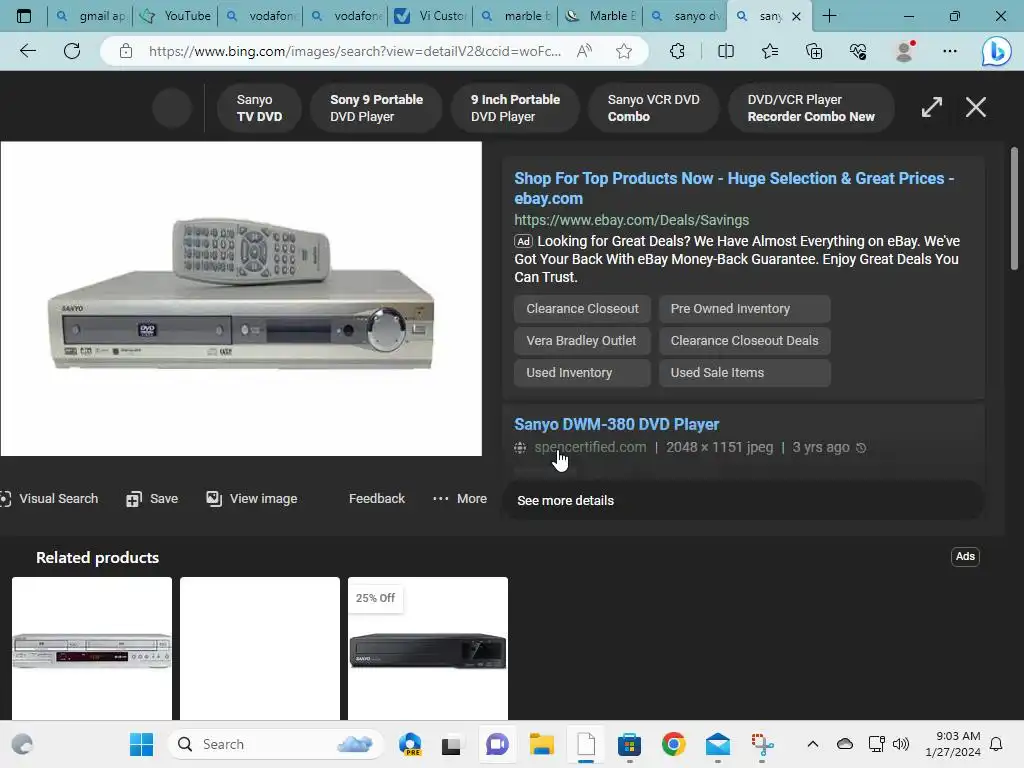Open the ebay.com/Deals/Savings URL link
Viewport: 1024px width, 768px height.
tap(631, 220)
